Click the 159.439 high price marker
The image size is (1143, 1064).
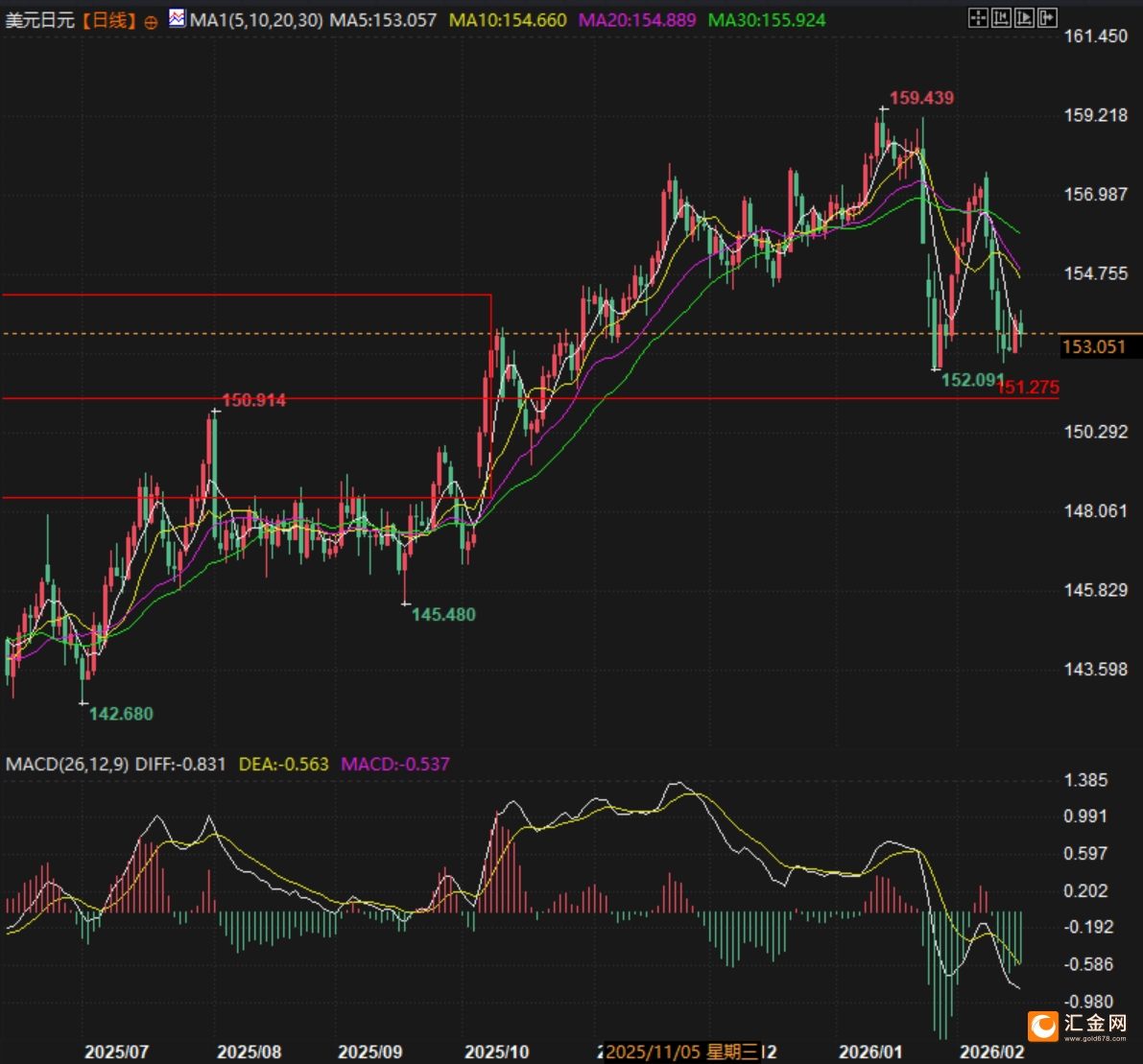click(920, 98)
